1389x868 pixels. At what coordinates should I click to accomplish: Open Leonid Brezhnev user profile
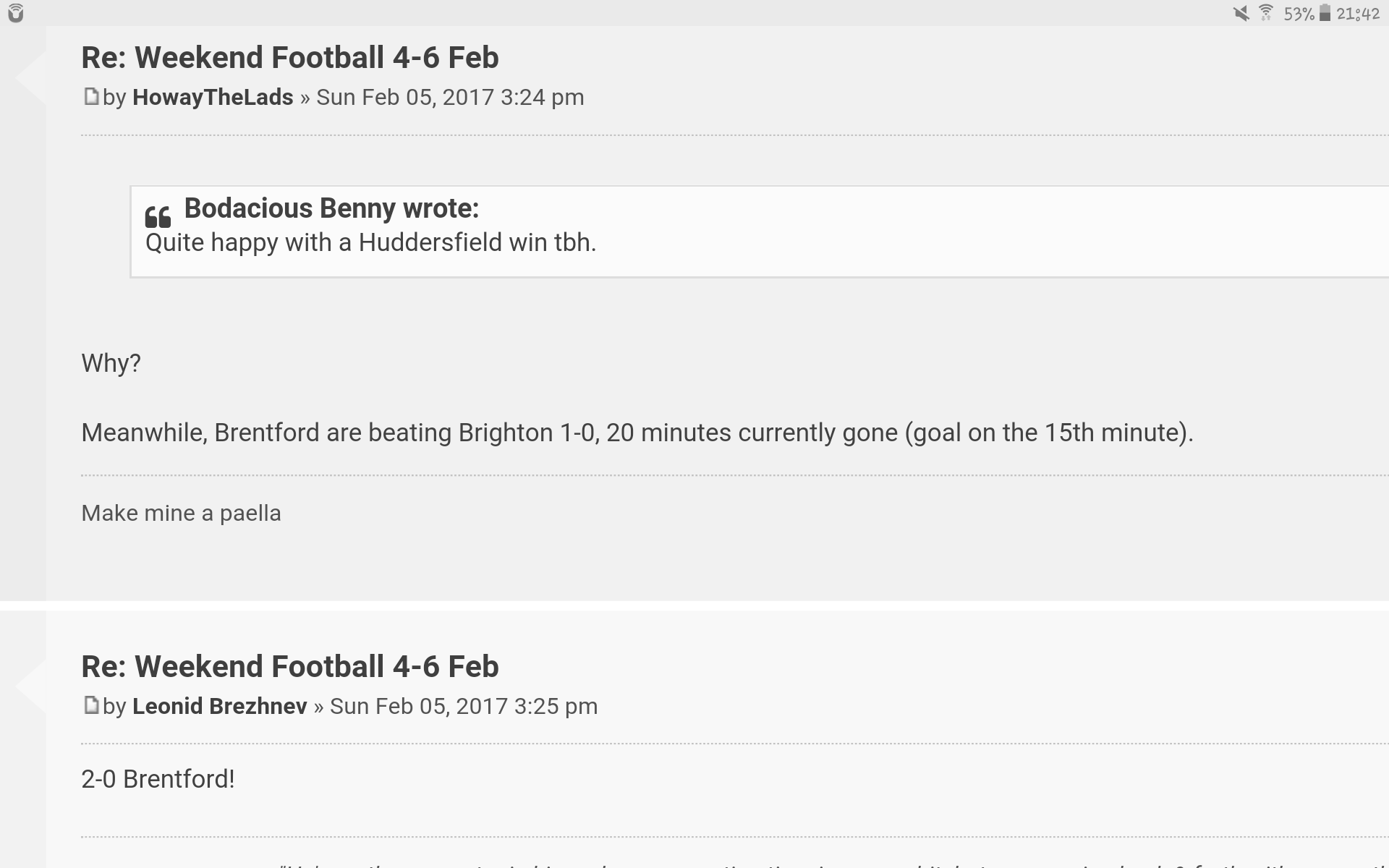(220, 706)
